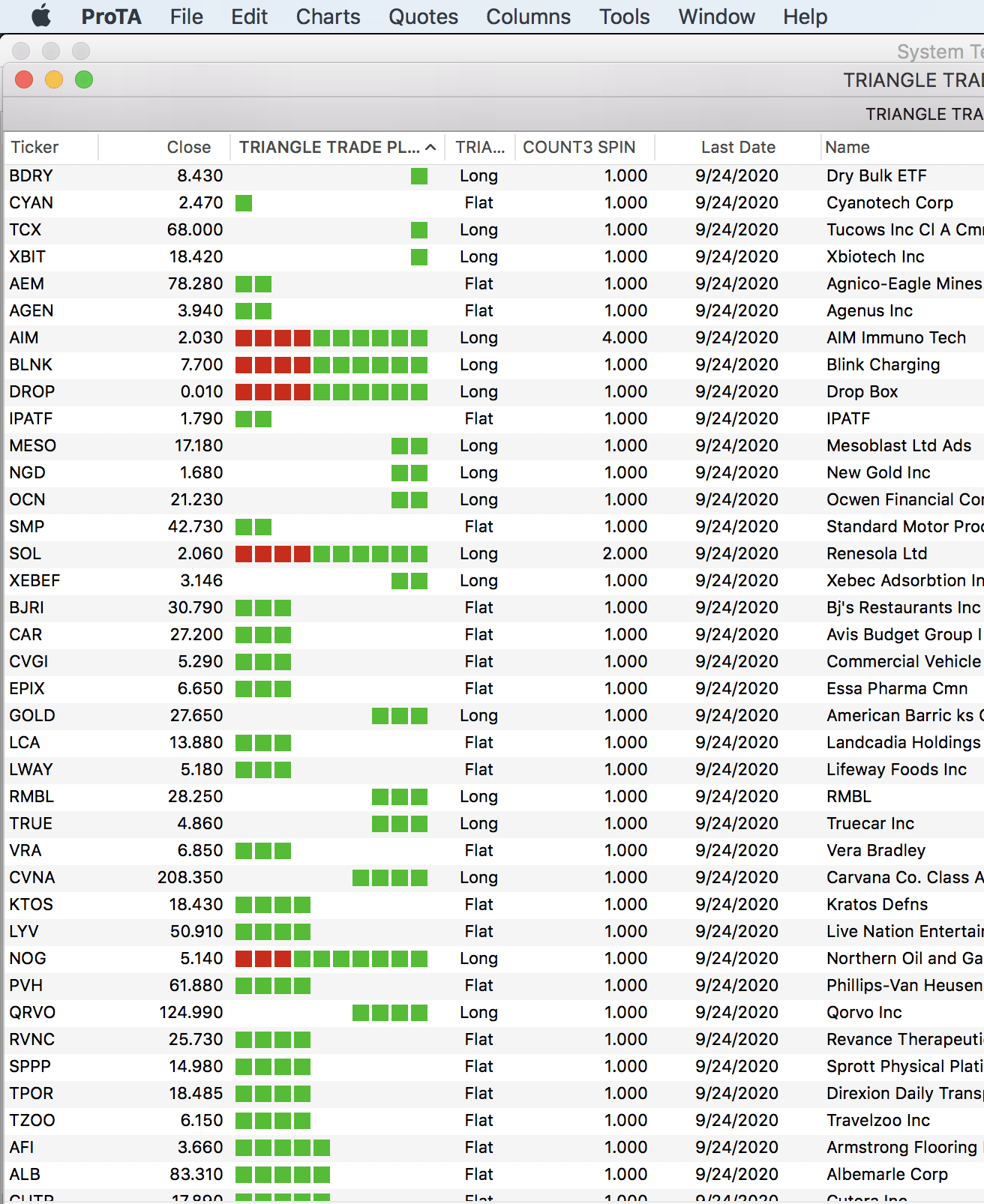Open the Tools menu
This screenshot has height=1204, width=984.
tap(624, 16)
